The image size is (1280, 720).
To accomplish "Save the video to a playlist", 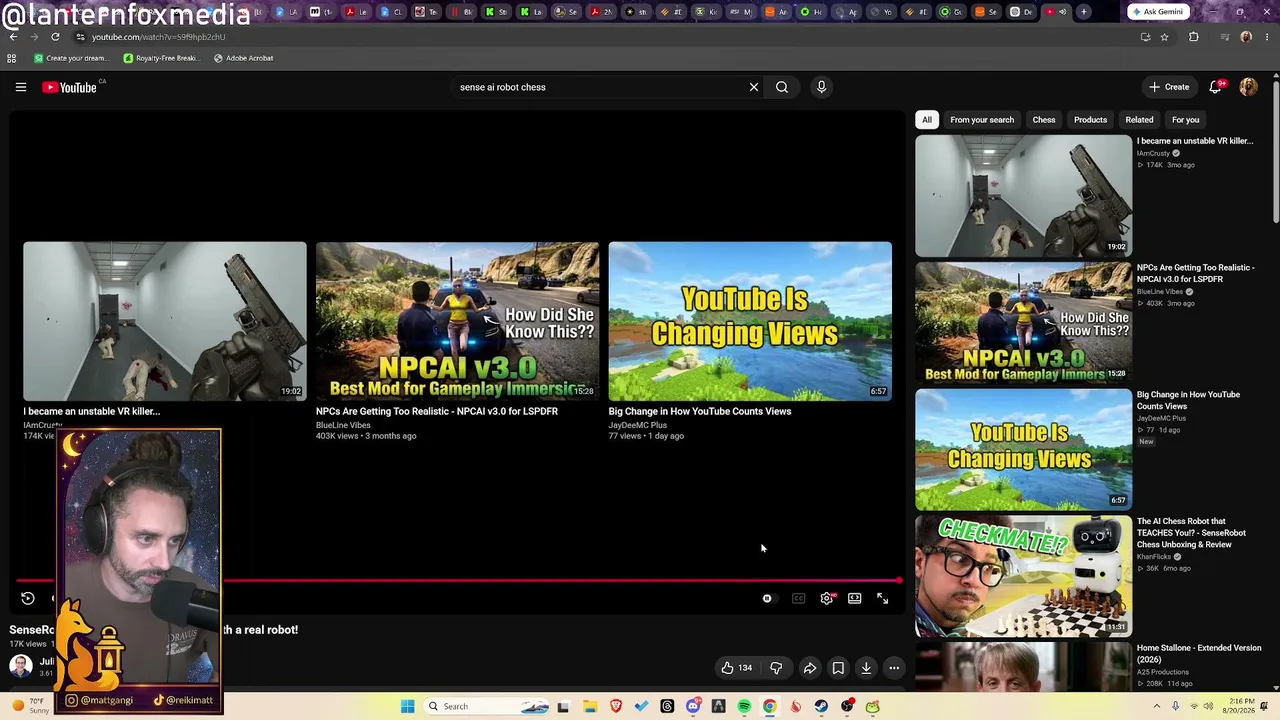I will coord(838,668).
